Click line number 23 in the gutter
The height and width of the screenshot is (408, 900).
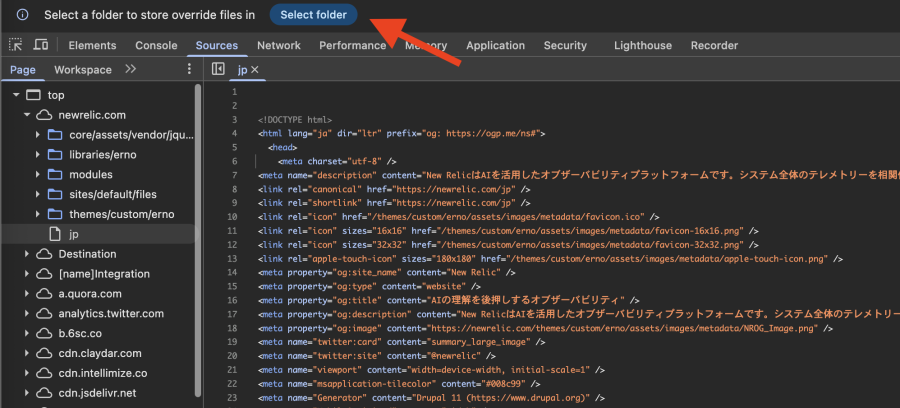click(232, 397)
